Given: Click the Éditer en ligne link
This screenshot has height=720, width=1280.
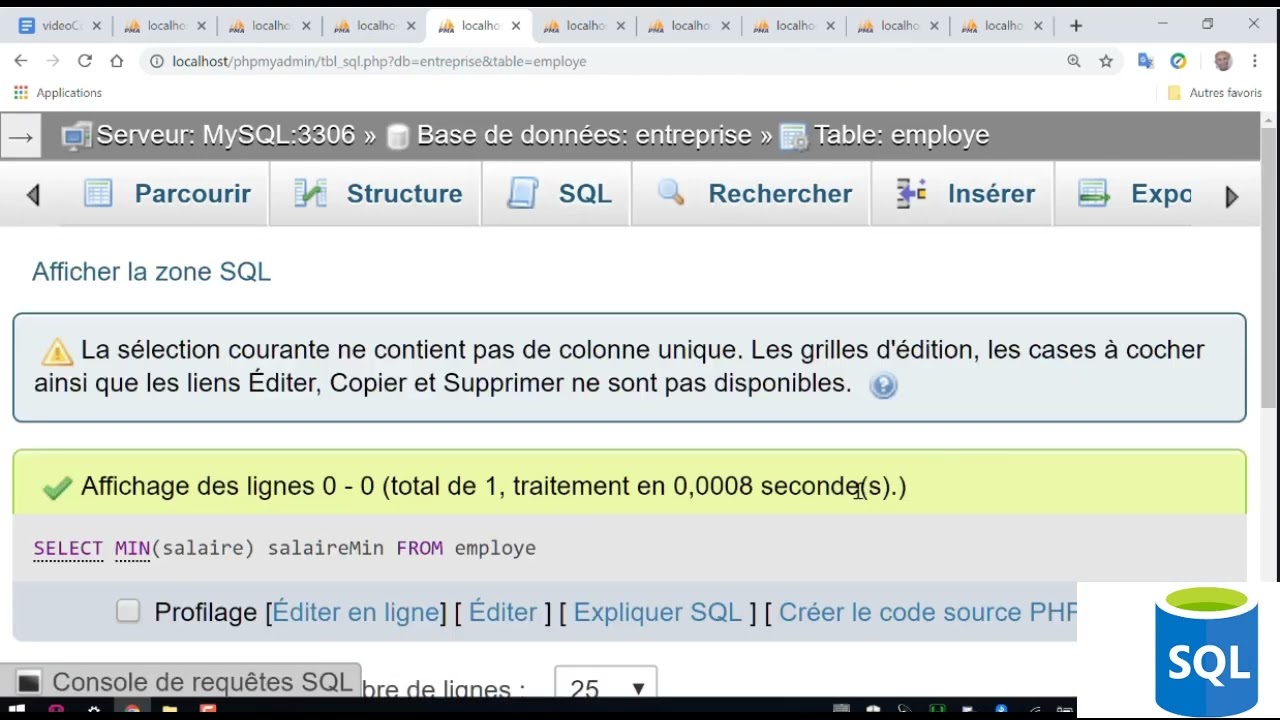Looking at the screenshot, I should [x=356, y=612].
